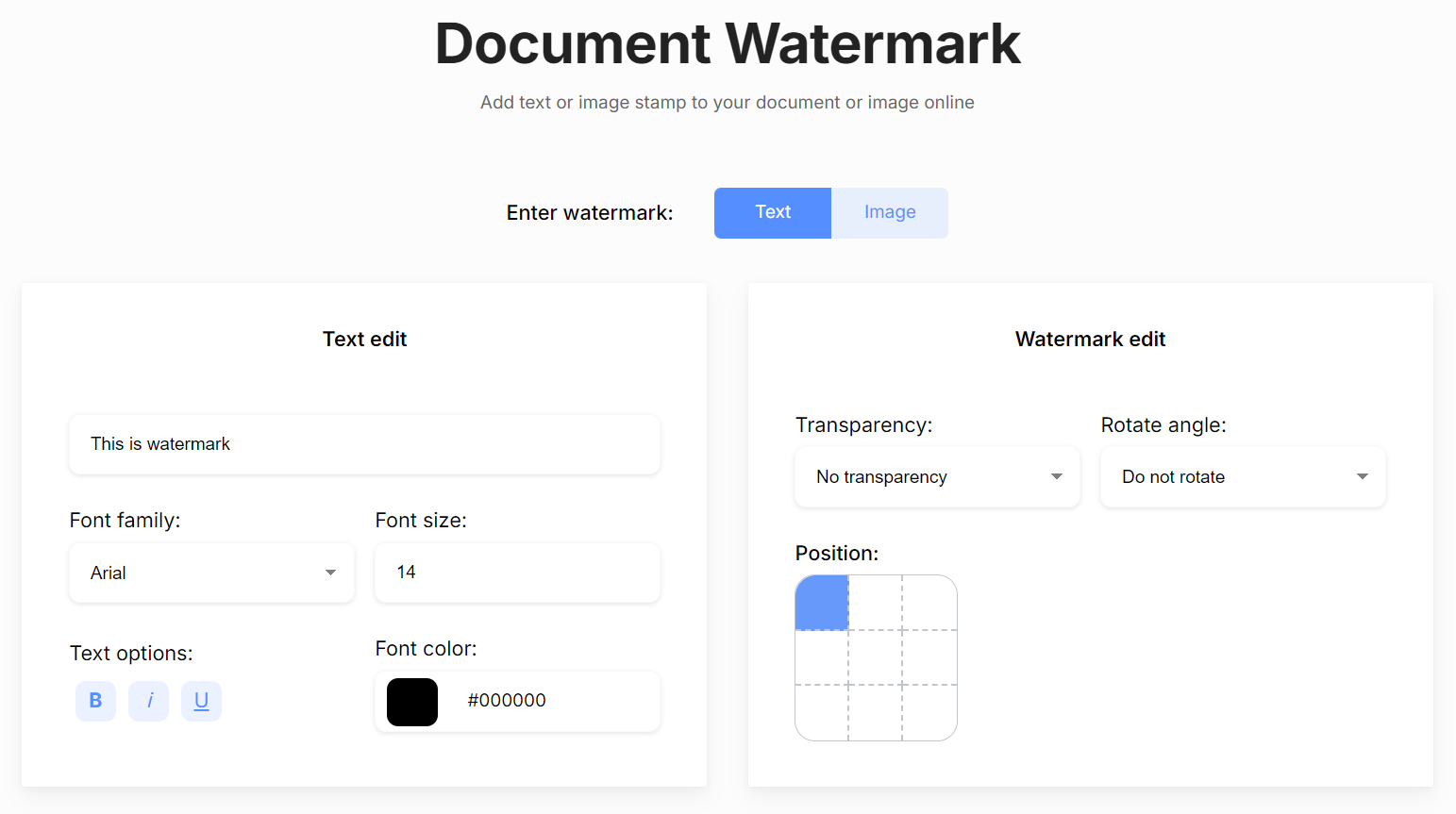Open the Font family dropdown

(x=210, y=573)
